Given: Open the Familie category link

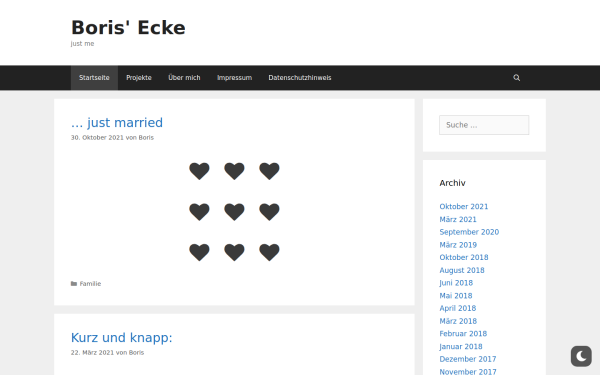Looking at the screenshot, I should [x=90, y=284].
